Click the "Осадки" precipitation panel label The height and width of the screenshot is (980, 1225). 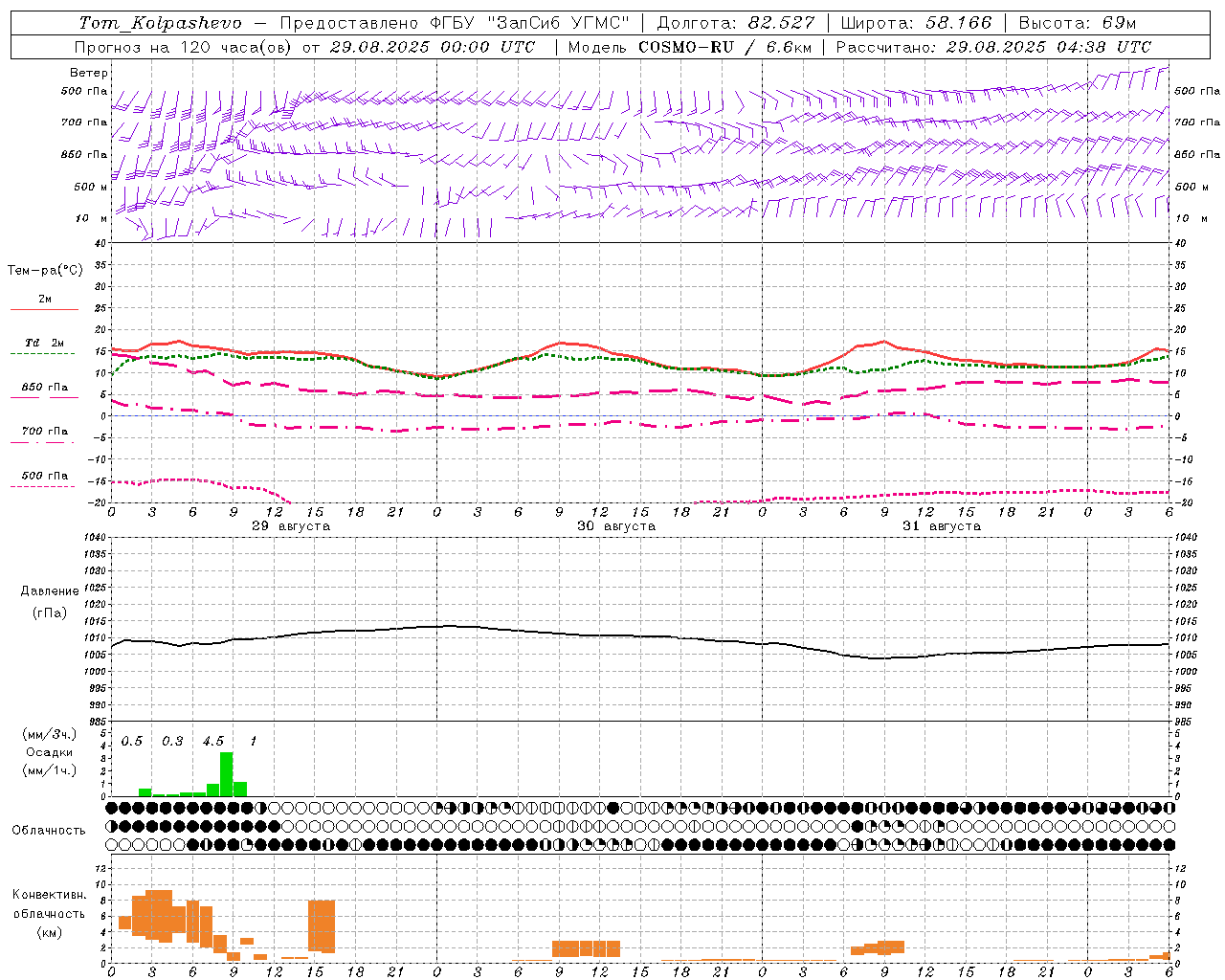click(x=49, y=752)
